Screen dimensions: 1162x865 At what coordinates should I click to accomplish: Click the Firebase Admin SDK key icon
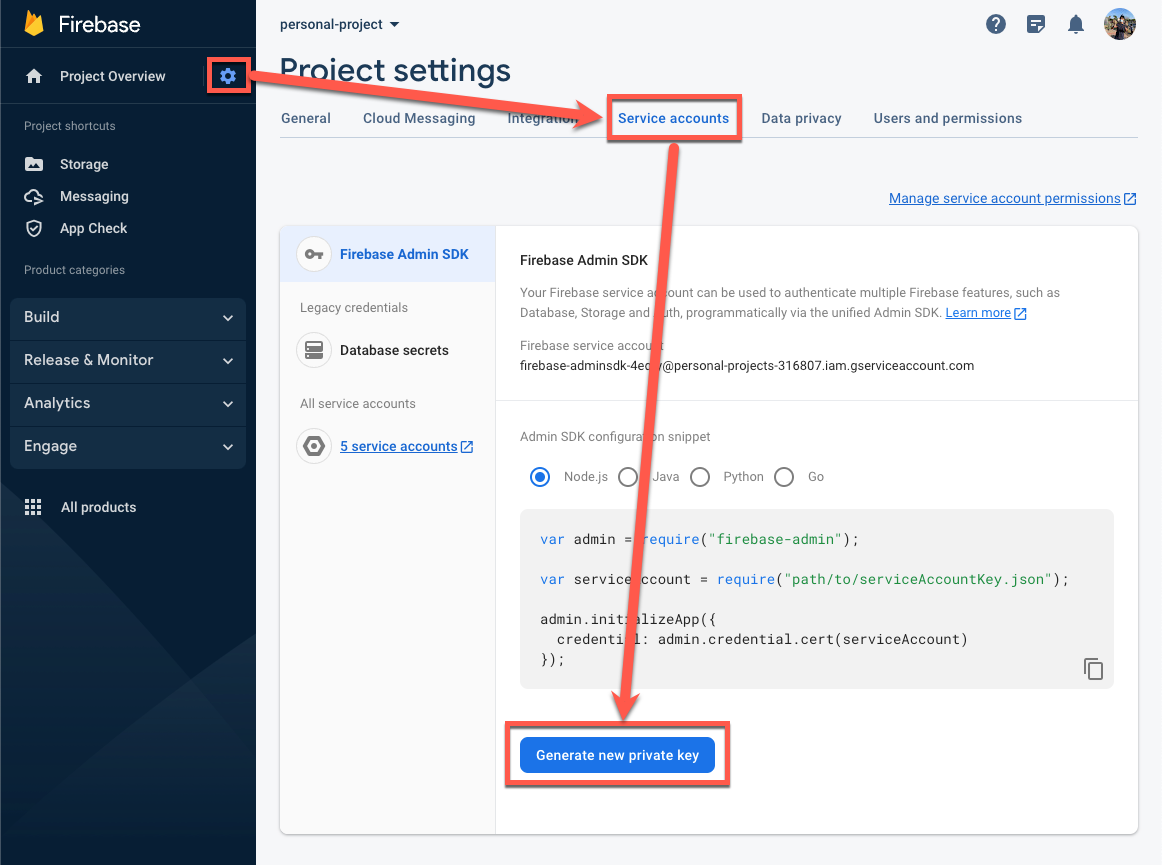(x=314, y=254)
